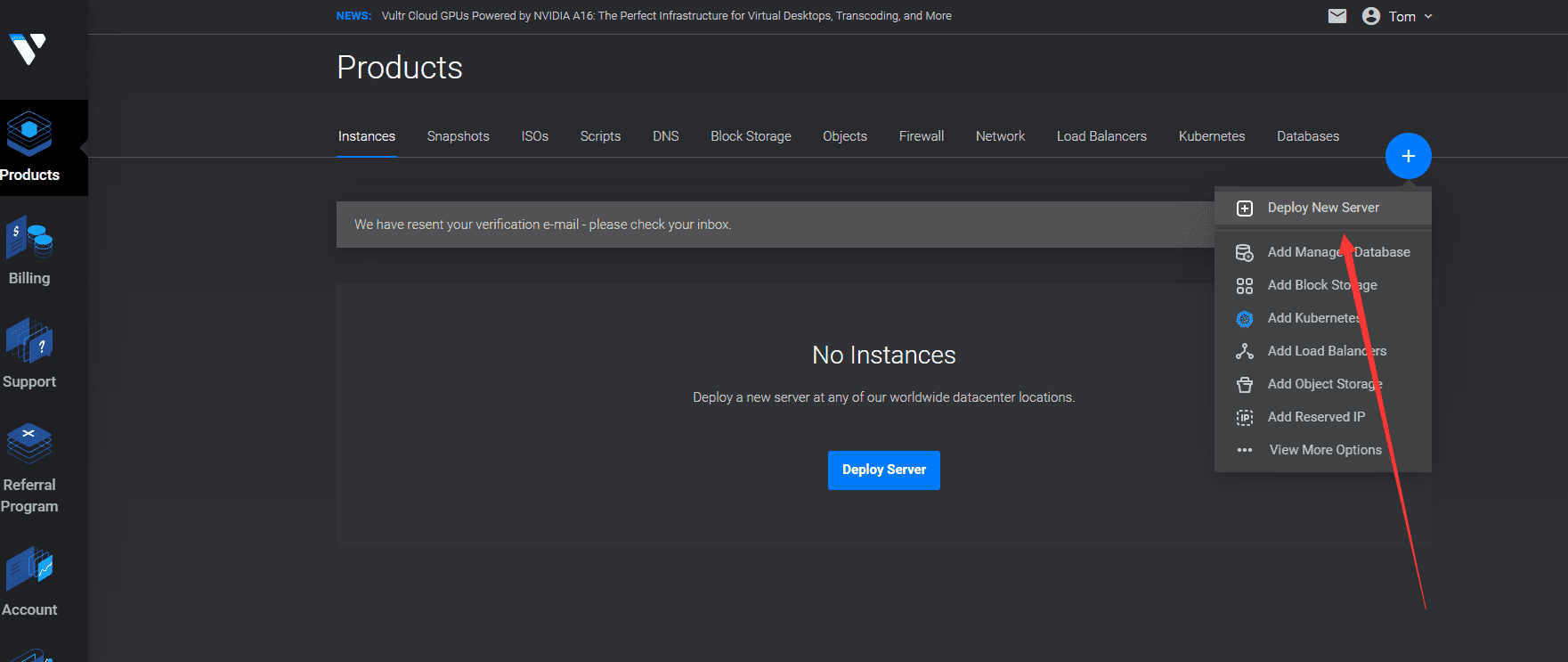This screenshot has height=662, width=1568.
Task: Click the user avatar icon beside Tom
Action: [x=1371, y=16]
